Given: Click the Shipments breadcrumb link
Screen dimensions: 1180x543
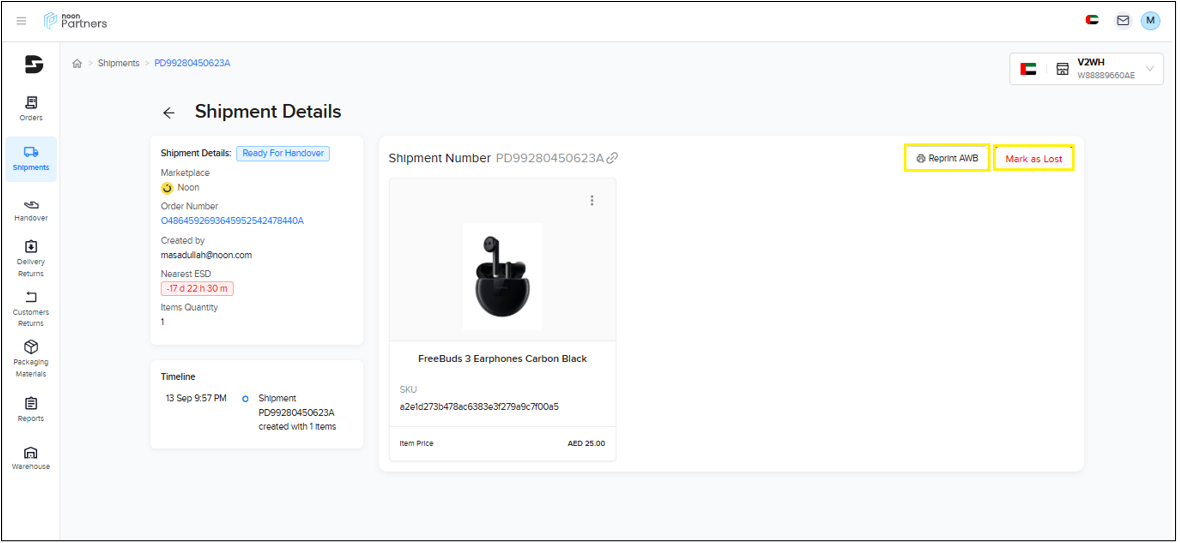Looking at the screenshot, I should click(x=118, y=63).
